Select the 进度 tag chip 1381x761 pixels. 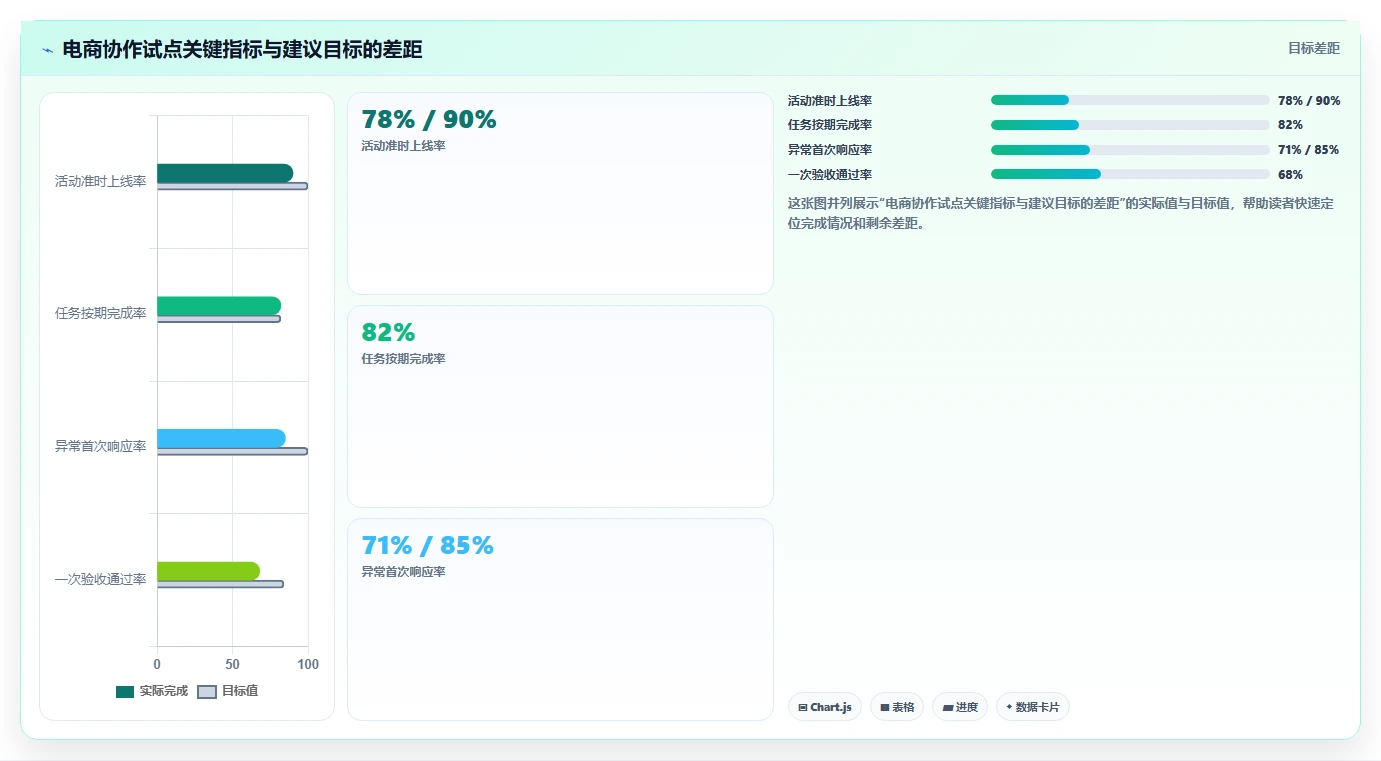coord(960,707)
